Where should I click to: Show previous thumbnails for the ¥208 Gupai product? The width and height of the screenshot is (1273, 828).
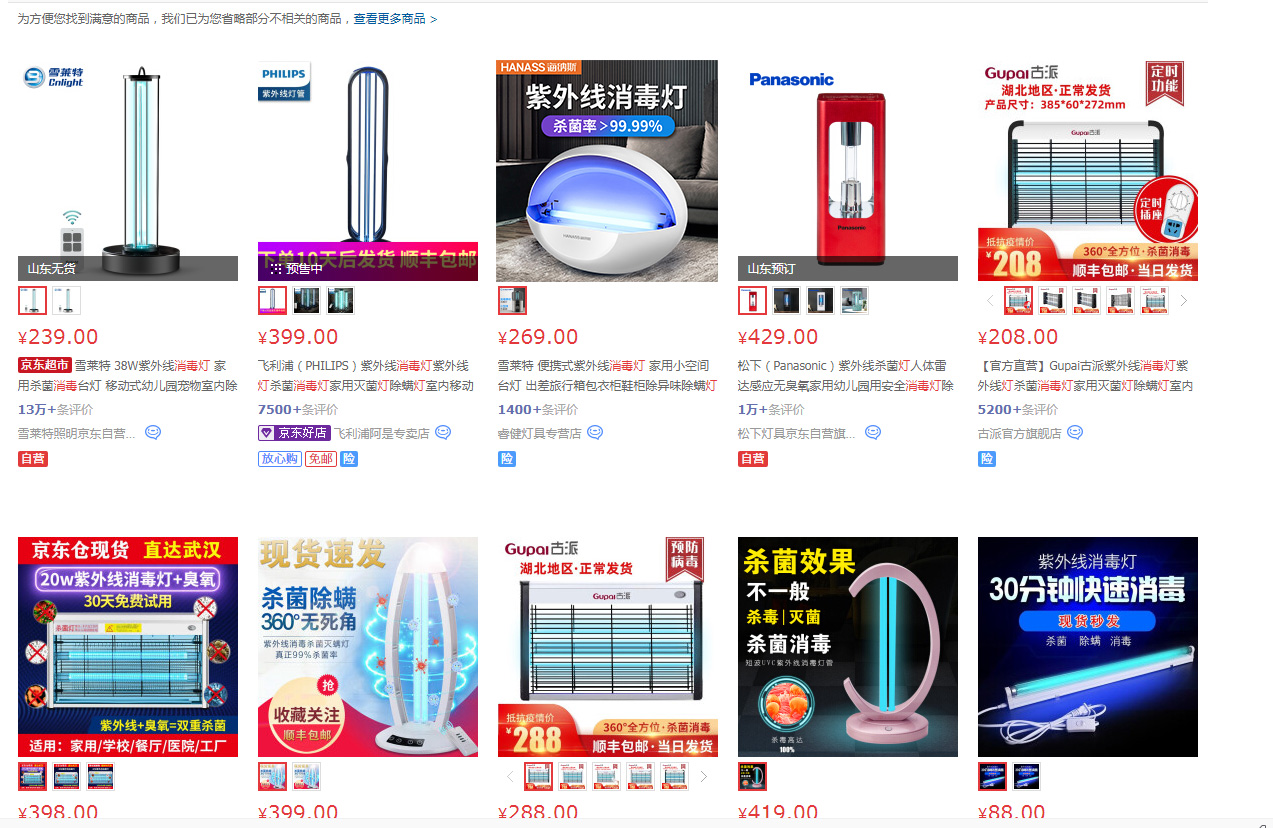991,301
